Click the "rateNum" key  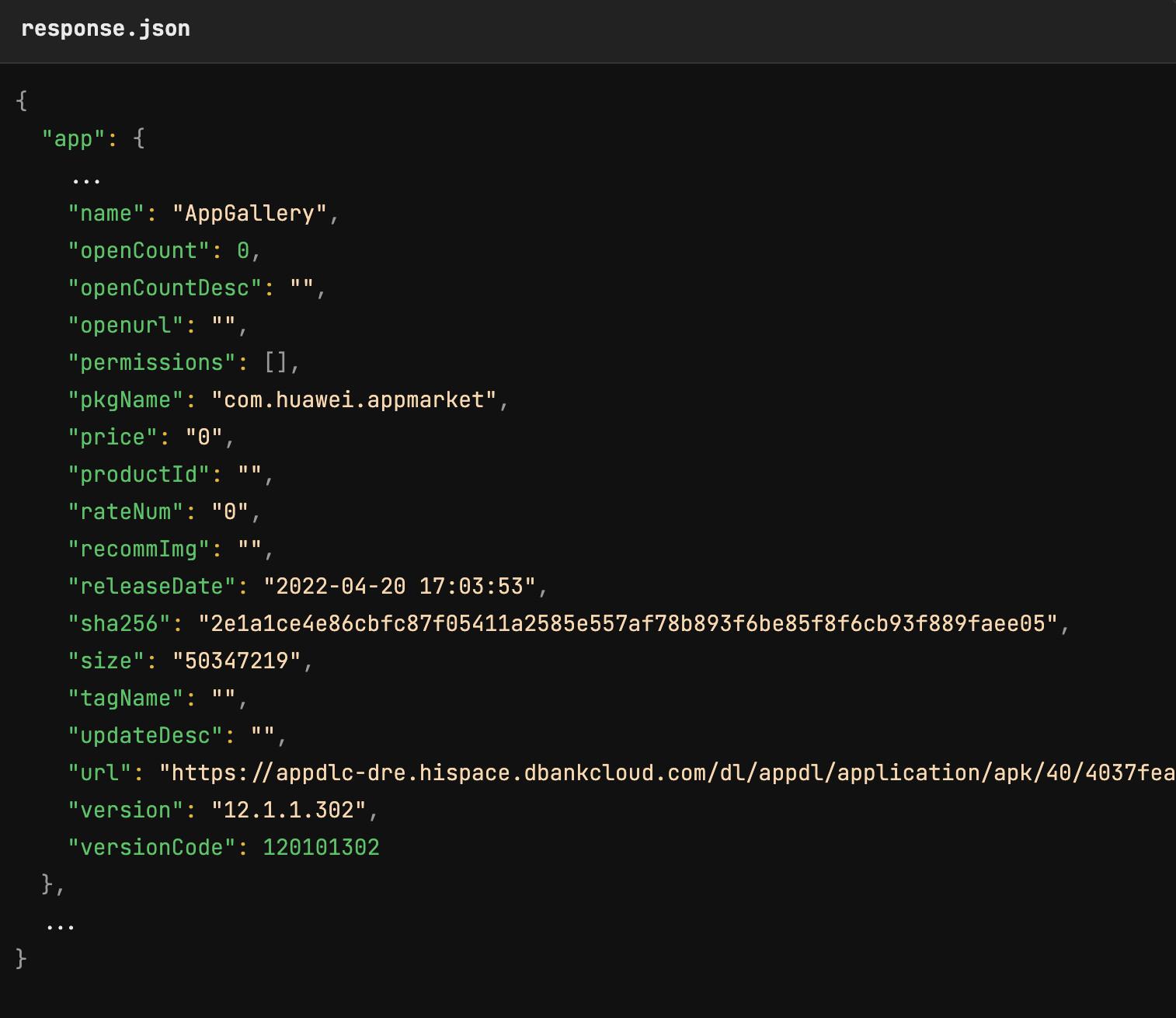pos(126,512)
